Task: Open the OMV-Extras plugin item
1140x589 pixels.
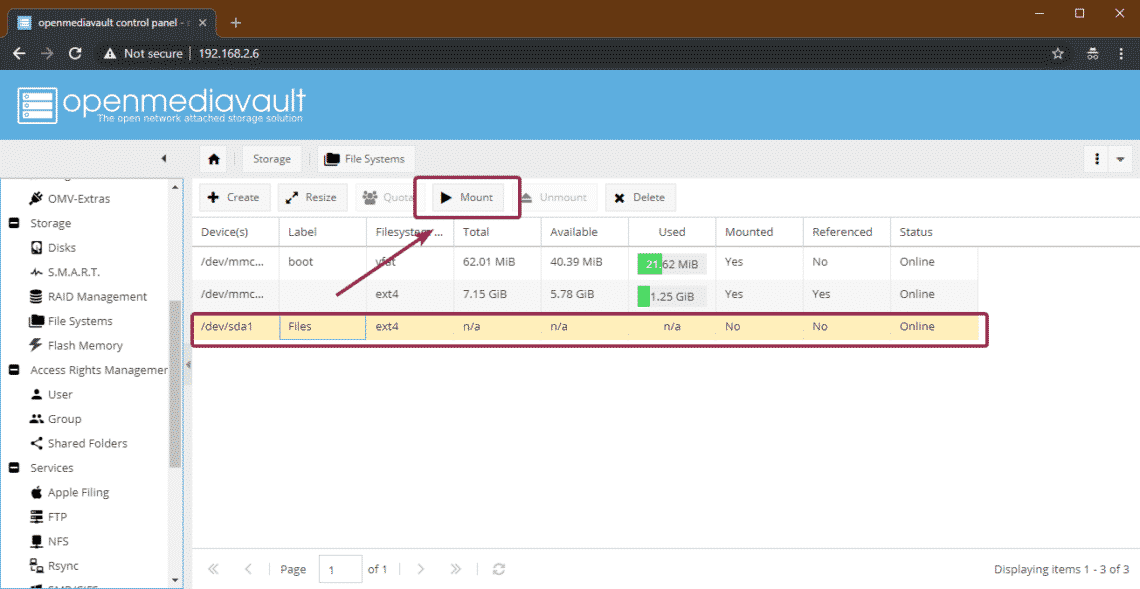Action: 69,199
